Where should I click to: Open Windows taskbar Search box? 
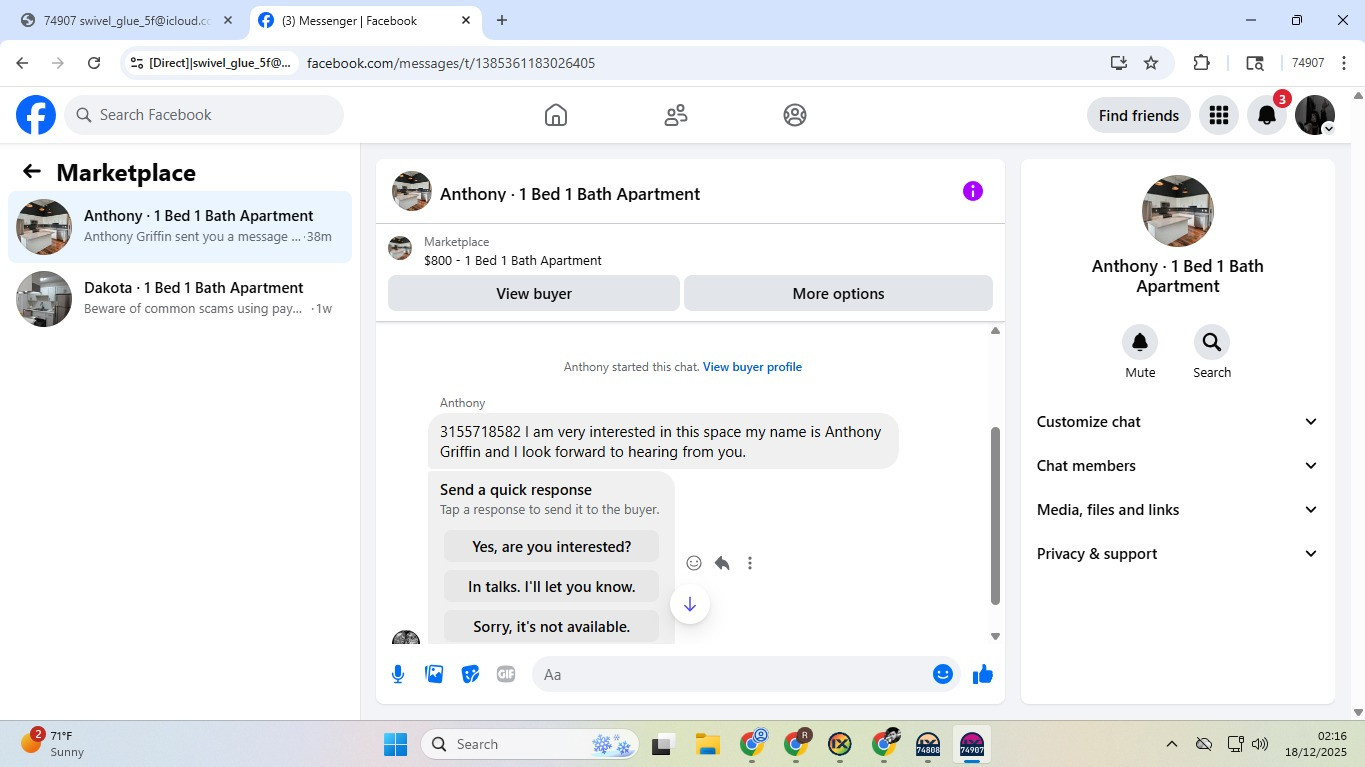click(x=532, y=744)
